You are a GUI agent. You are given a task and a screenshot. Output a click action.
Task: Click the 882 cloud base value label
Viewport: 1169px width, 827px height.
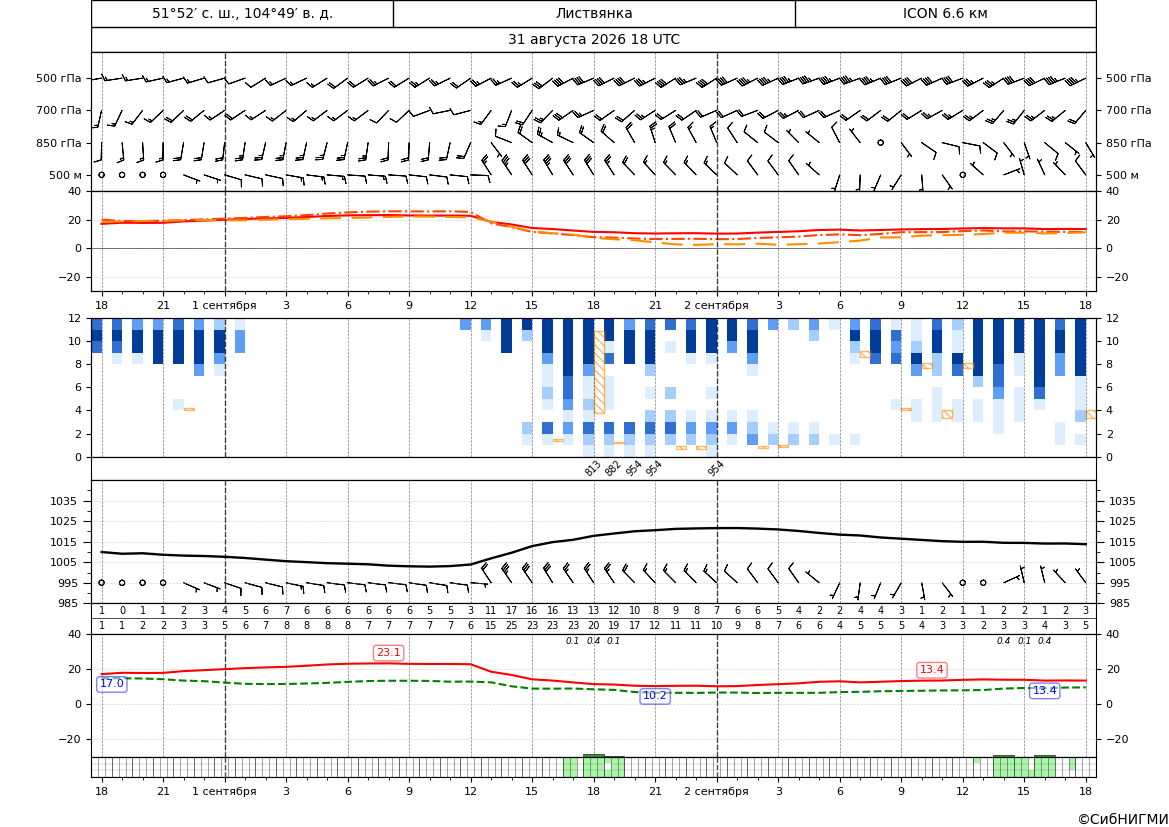click(x=613, y=468)
